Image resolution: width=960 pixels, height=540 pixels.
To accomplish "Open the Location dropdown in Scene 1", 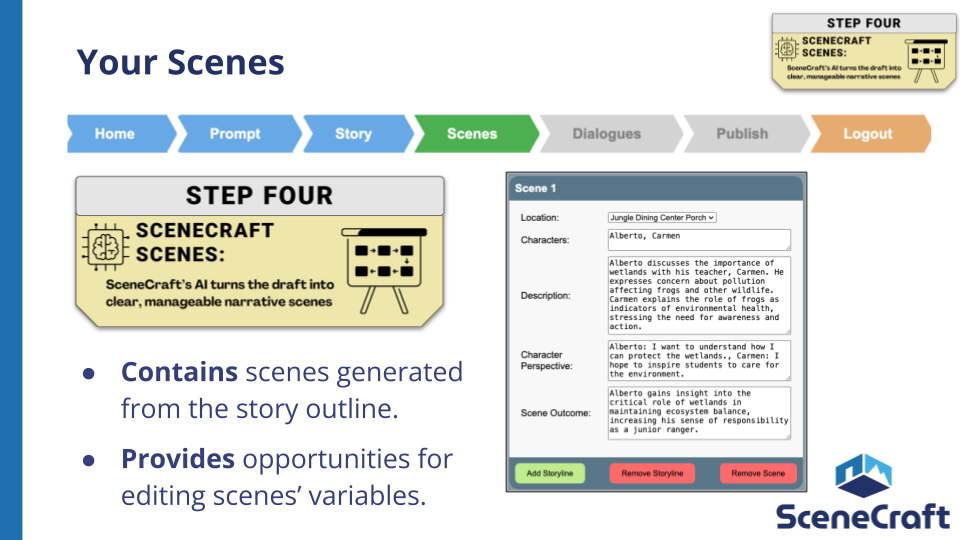I will point(662,217).
